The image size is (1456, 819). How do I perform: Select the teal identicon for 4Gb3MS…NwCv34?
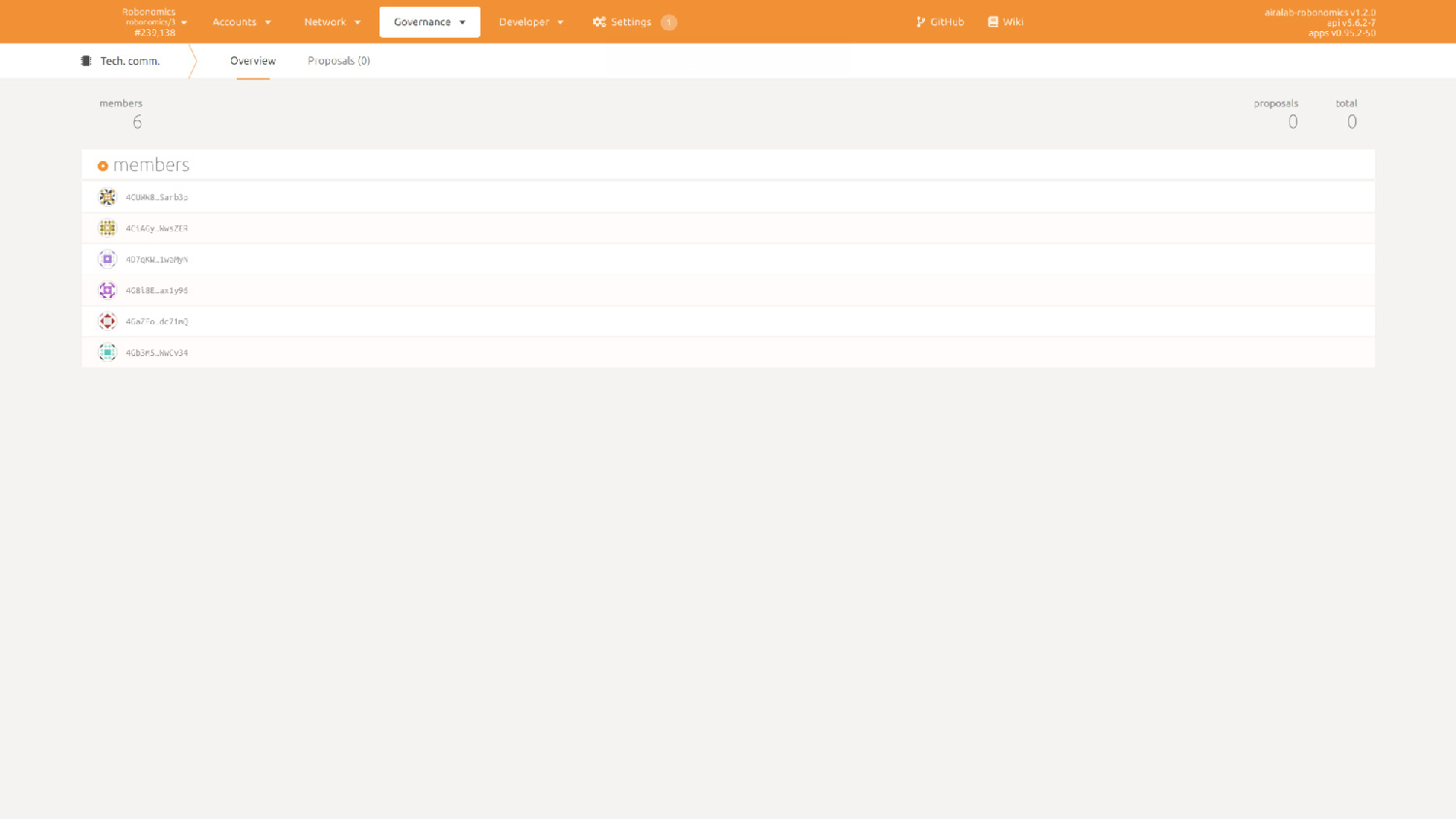[x=107, y=352]
